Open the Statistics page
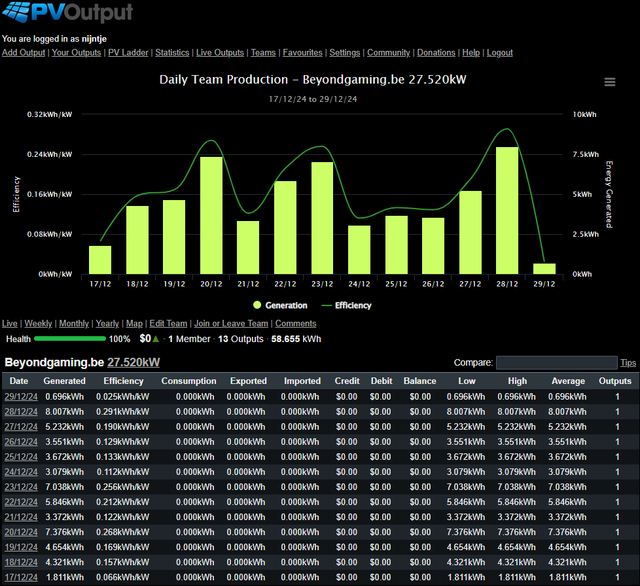Viewport: 640px width, 586px height. [172, 53]
